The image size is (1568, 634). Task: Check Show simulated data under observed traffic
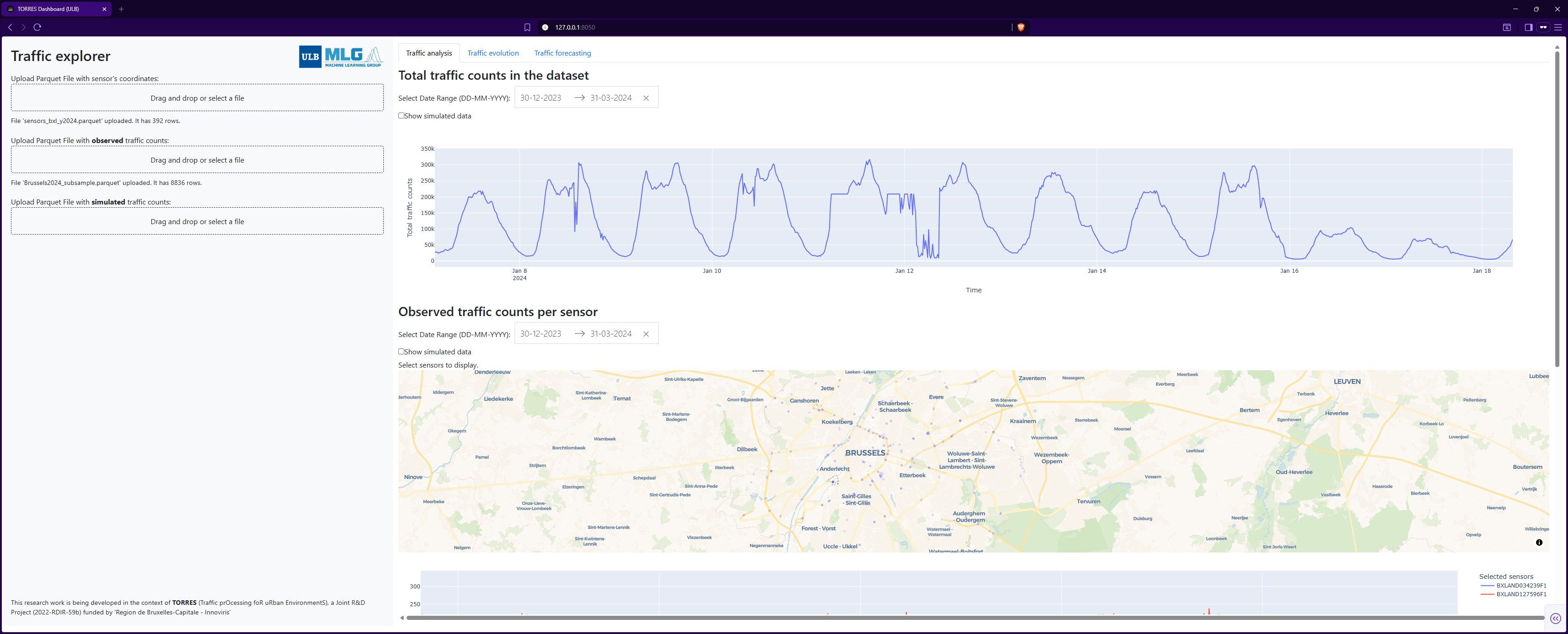(401, 351)
